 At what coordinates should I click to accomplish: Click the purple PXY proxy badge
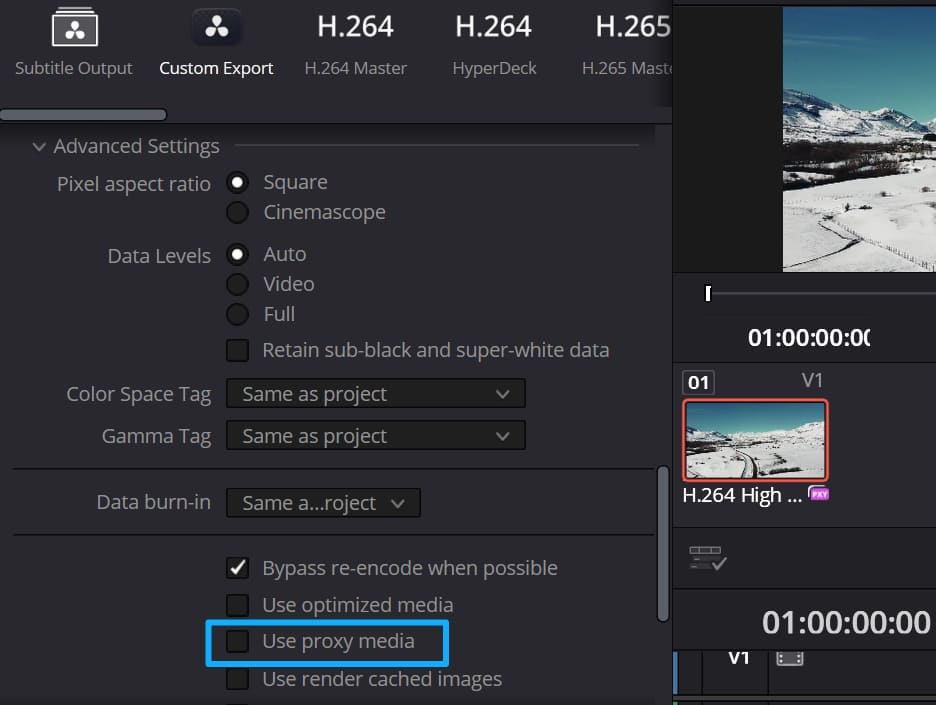pyautogui.click(x=819, y=496)
